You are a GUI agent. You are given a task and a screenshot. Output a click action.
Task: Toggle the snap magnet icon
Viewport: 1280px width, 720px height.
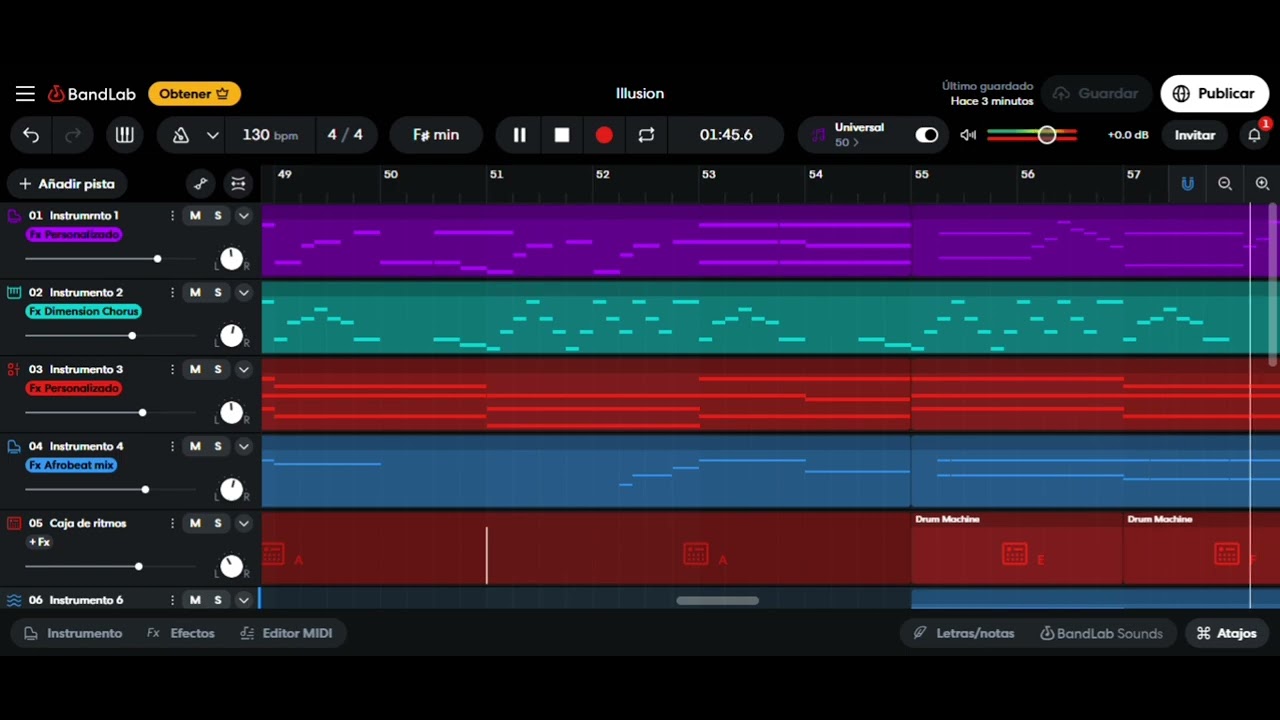point(1187,184)
